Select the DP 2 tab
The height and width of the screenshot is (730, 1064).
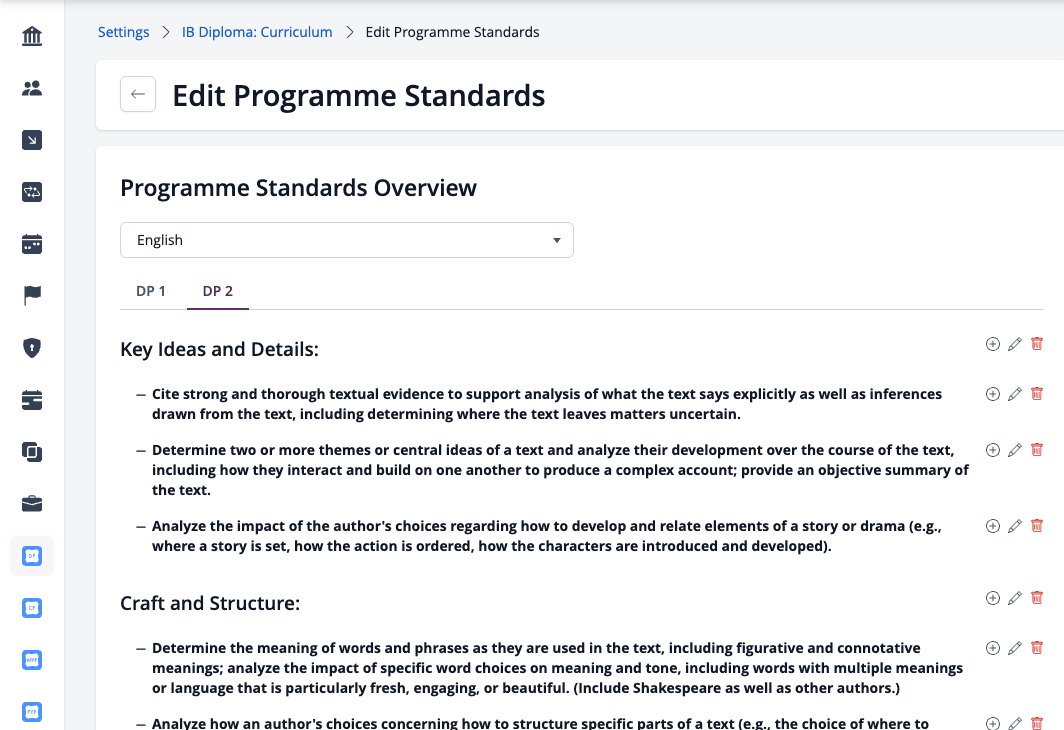pos(218,291)
